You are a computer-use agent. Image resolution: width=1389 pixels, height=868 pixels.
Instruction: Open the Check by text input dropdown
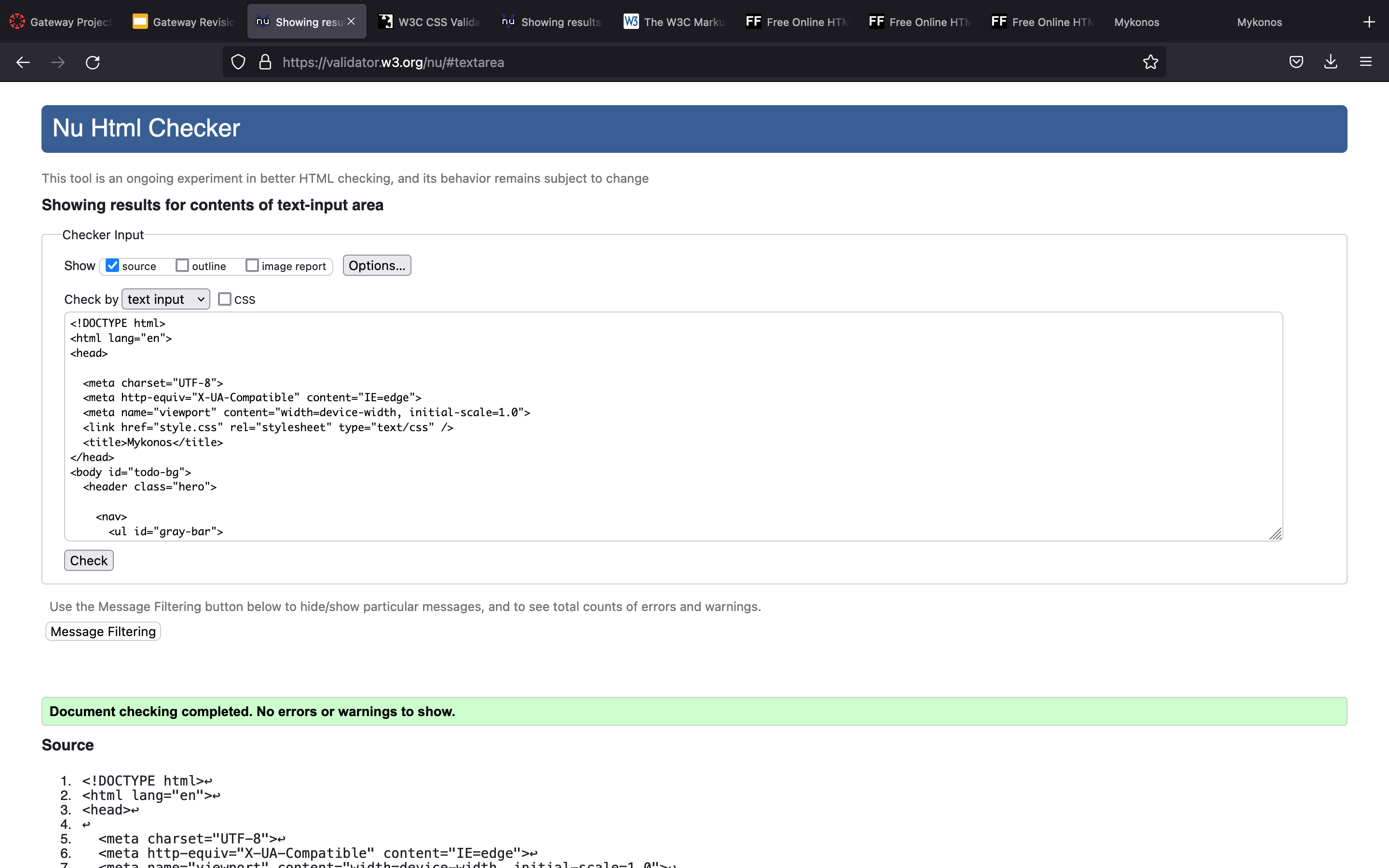(165, 298)
